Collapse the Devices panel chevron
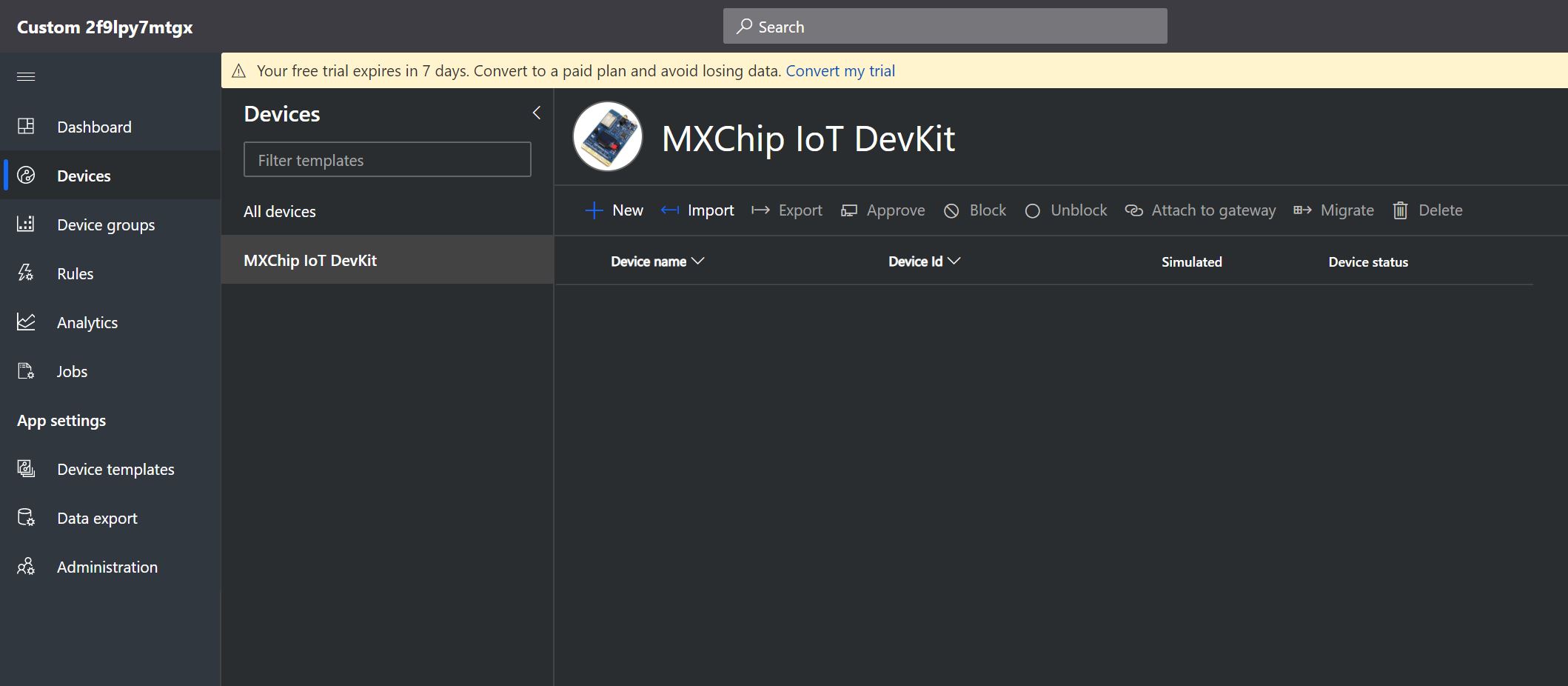 point(537,113)
